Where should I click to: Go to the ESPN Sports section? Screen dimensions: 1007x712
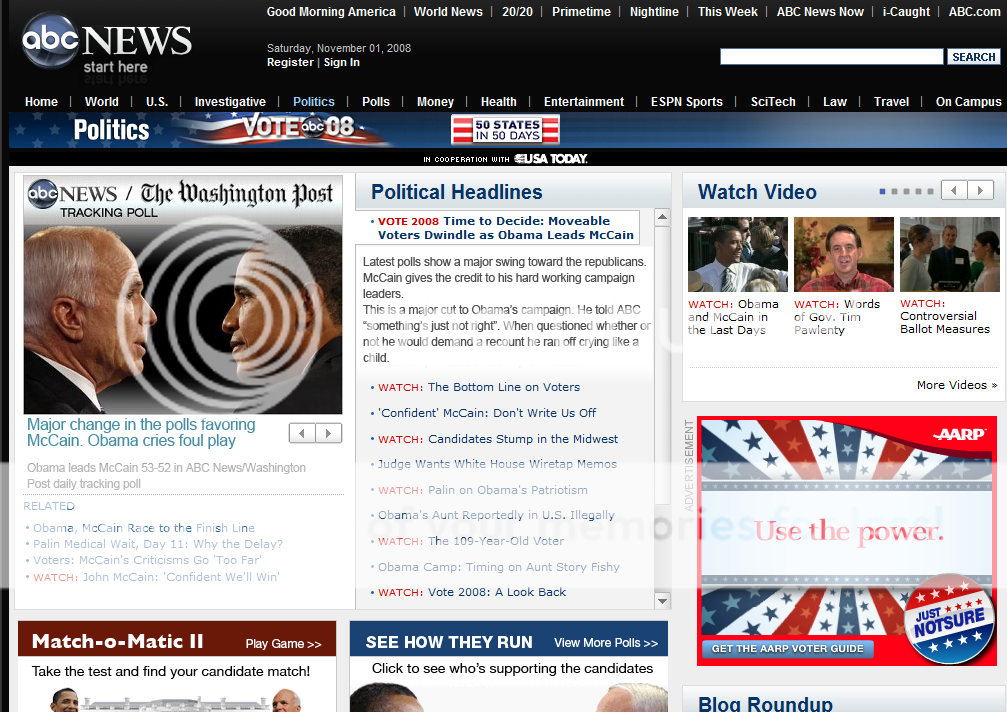coord(687,101)
